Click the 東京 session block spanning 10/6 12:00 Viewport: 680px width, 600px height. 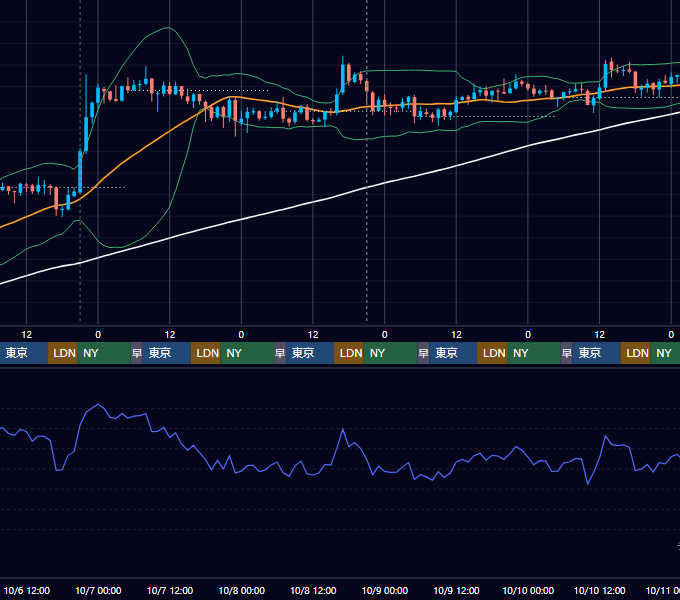[23, 353]
